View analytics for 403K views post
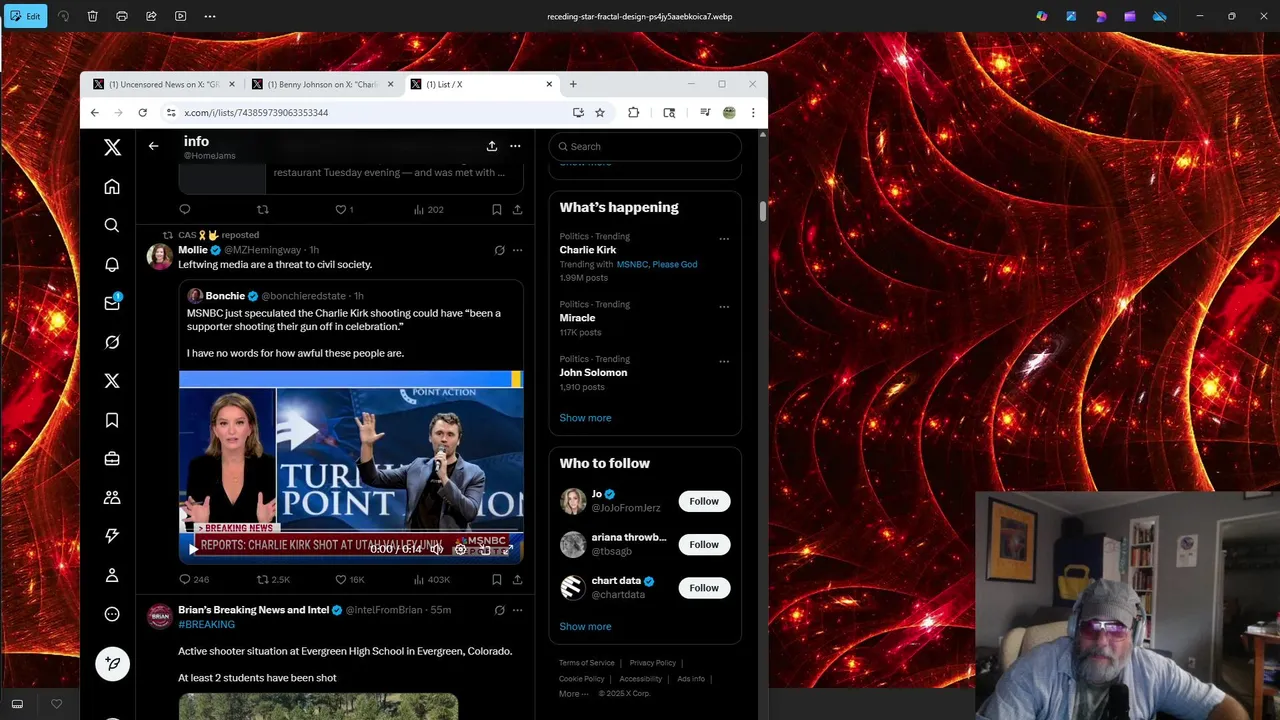1280x720 pixels. pyautogui.click(x=432, y=579)
